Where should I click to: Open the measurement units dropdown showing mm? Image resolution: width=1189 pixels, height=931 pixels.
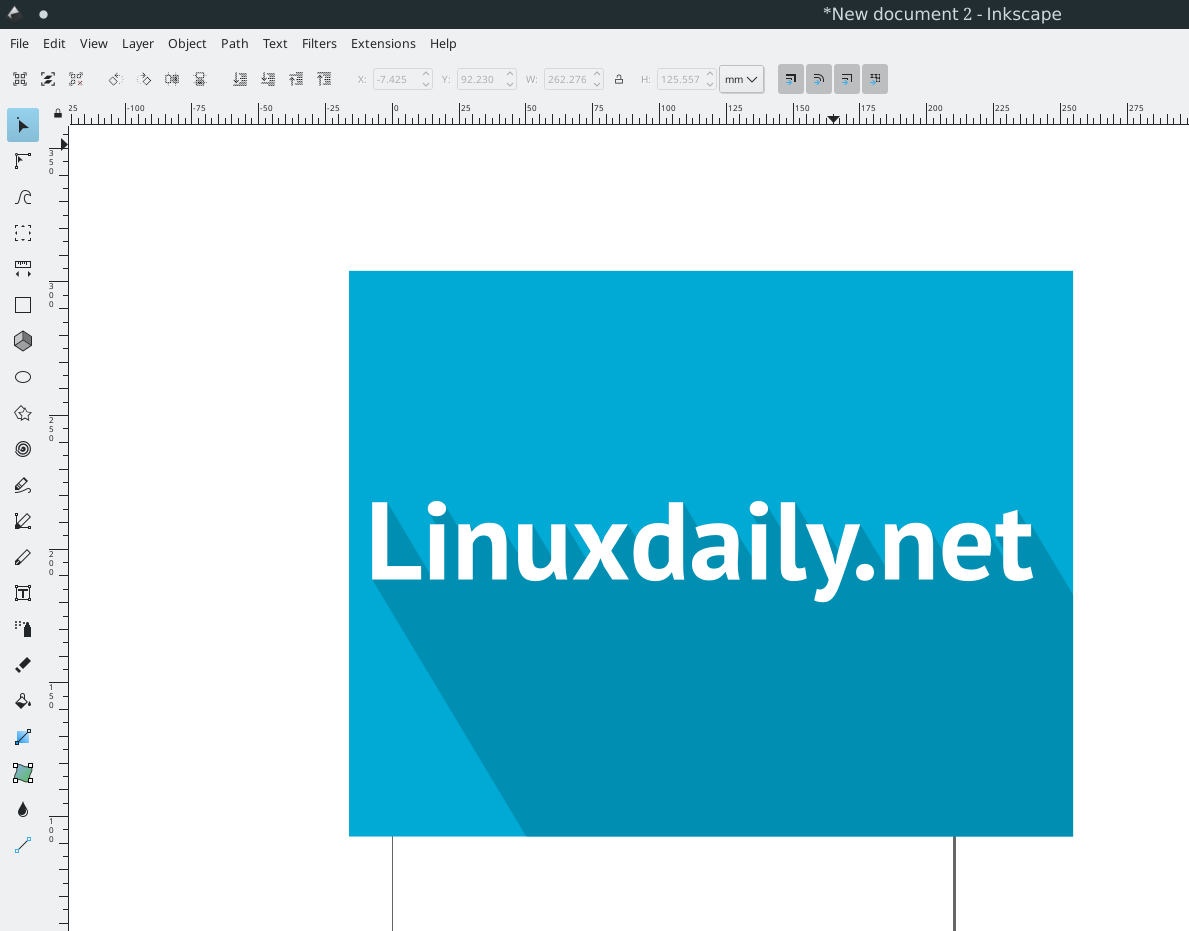pyautogui.click(x=741, y=79)
